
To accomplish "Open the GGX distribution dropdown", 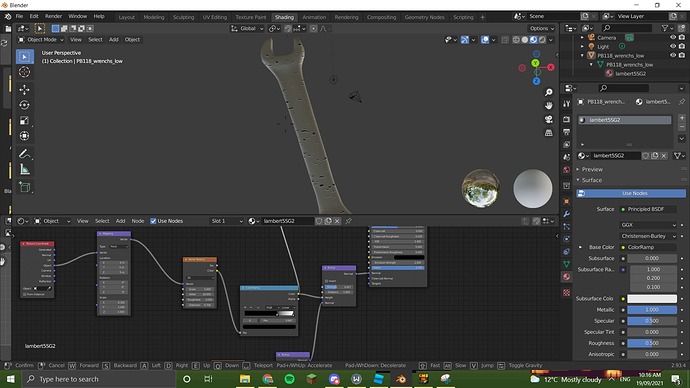I will coord(648,225).
